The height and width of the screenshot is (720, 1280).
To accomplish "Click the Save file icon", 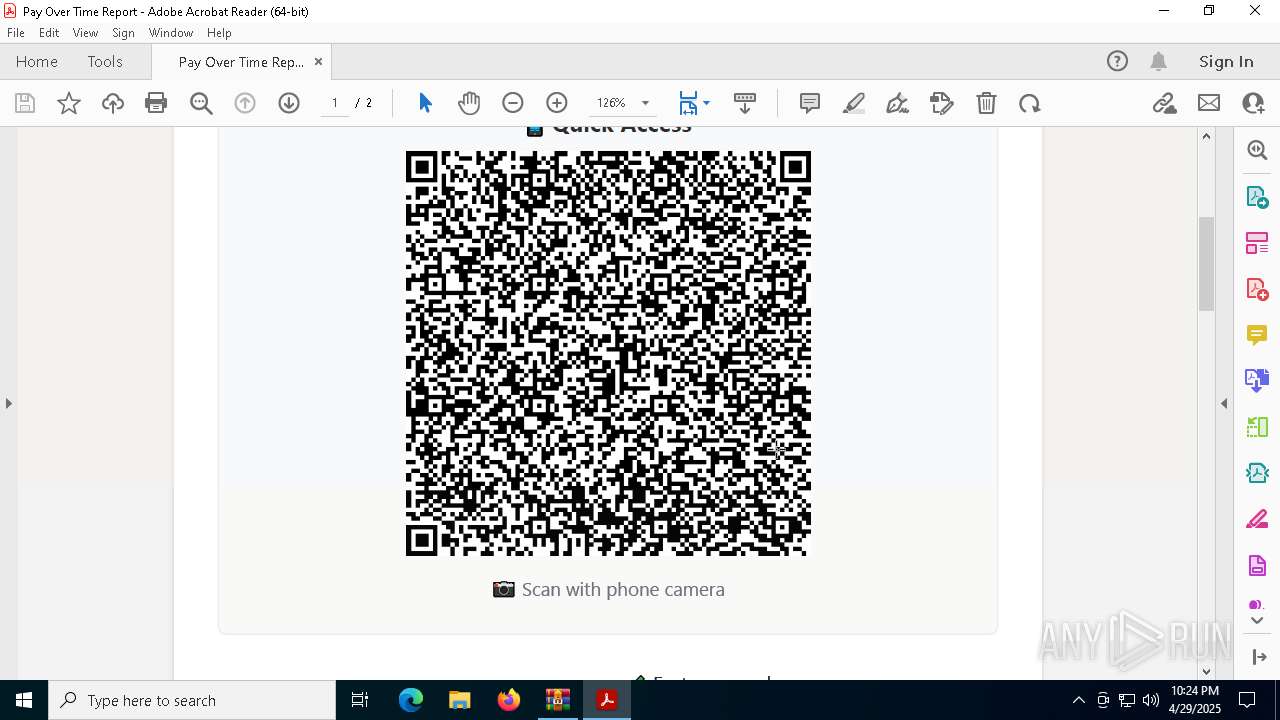I will tap(25, 103).
